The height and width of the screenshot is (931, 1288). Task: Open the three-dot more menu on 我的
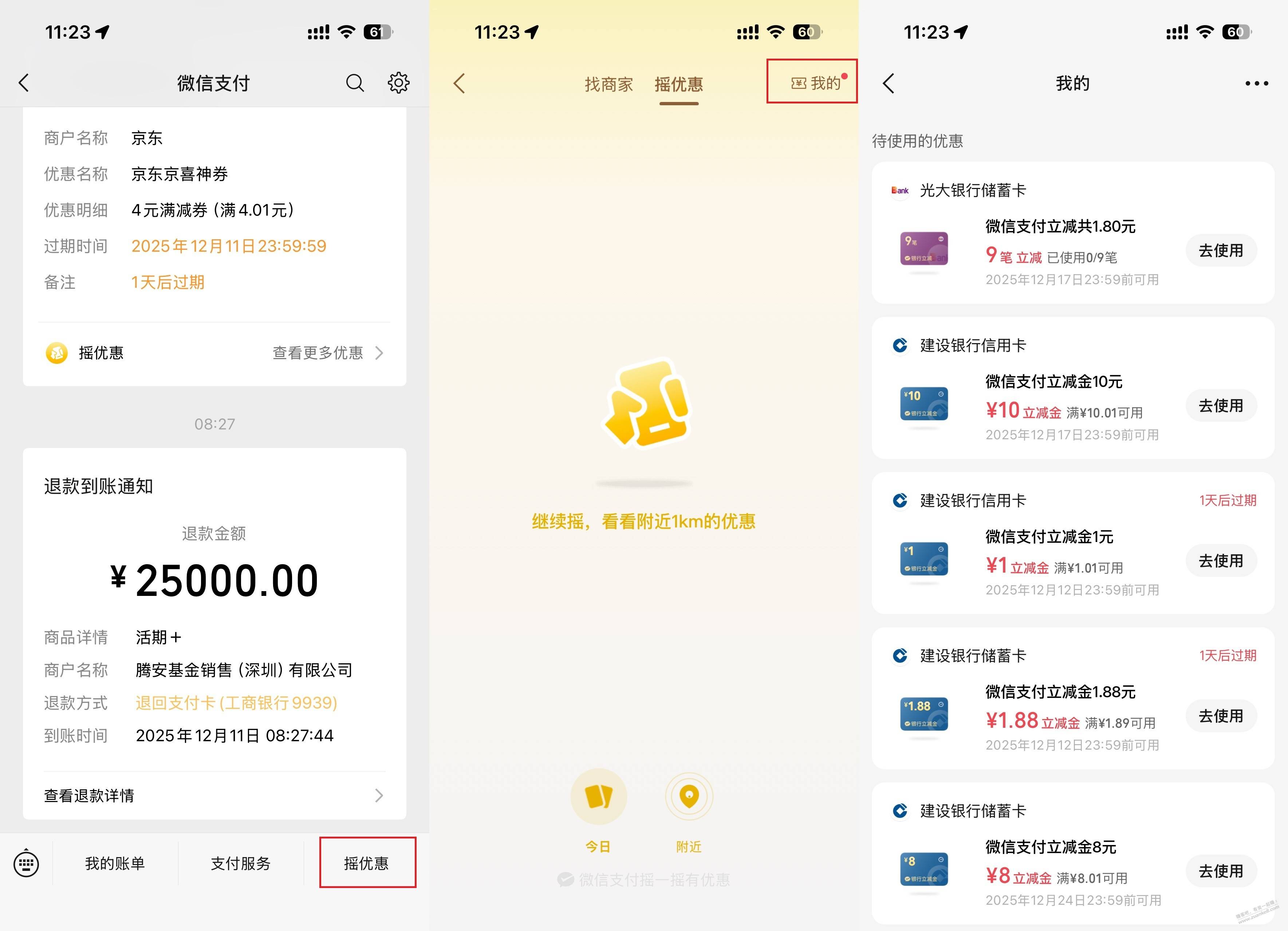click(x=1256, y=83)
